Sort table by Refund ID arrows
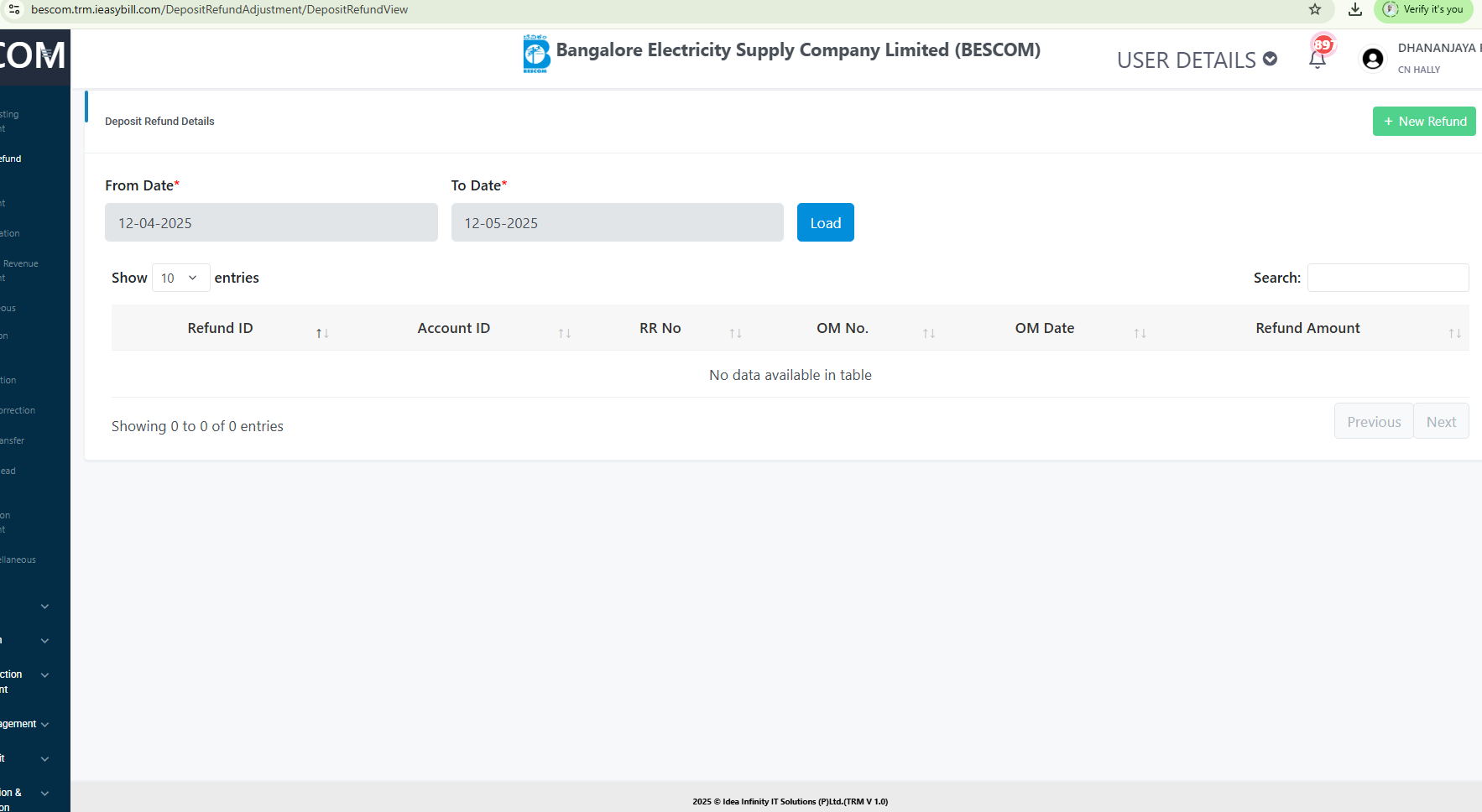1482x812 pixels. pyautogui.click(x=322, y=333)
